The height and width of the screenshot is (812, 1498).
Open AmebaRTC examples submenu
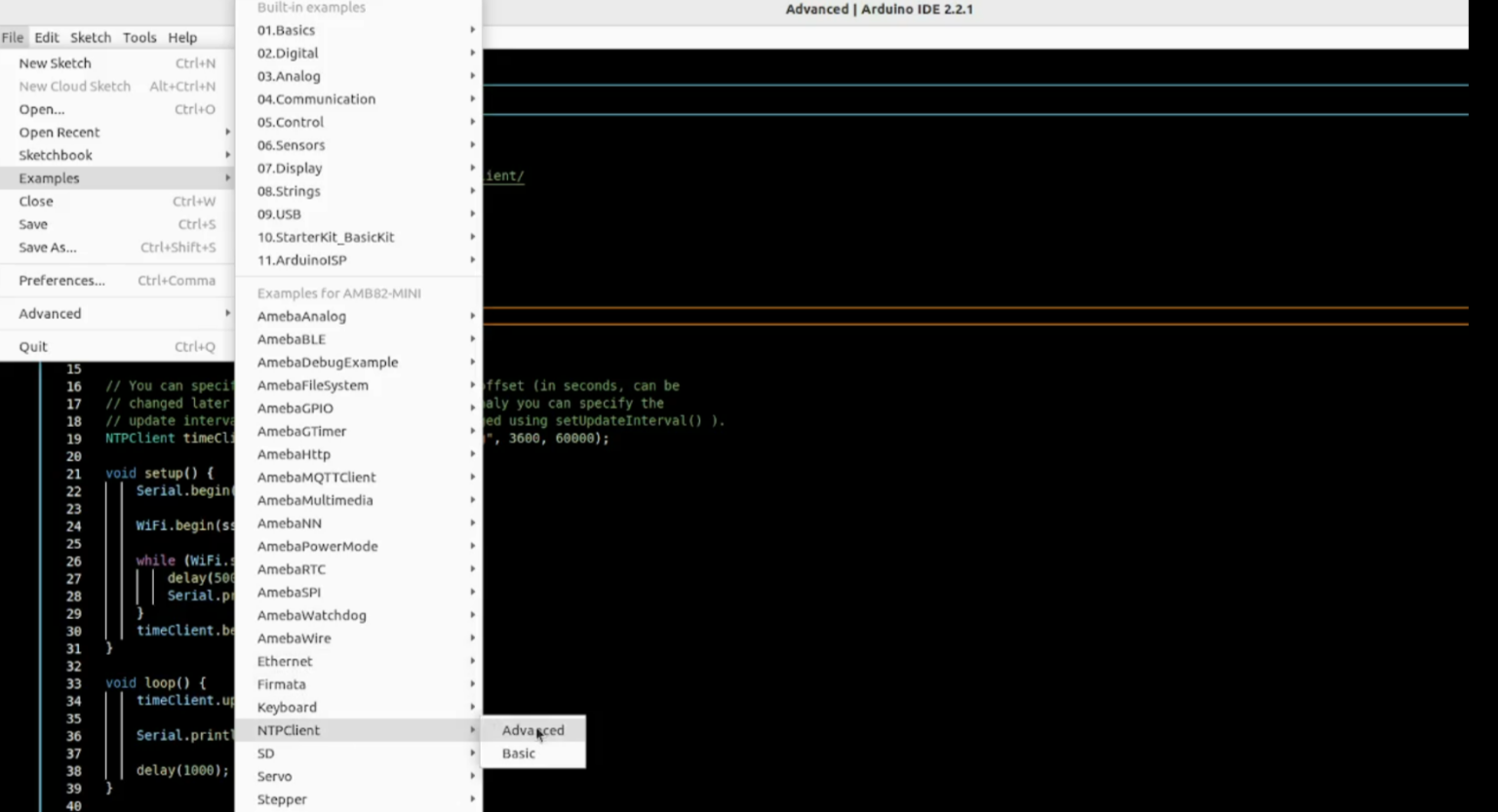click(x=359, y=569)
